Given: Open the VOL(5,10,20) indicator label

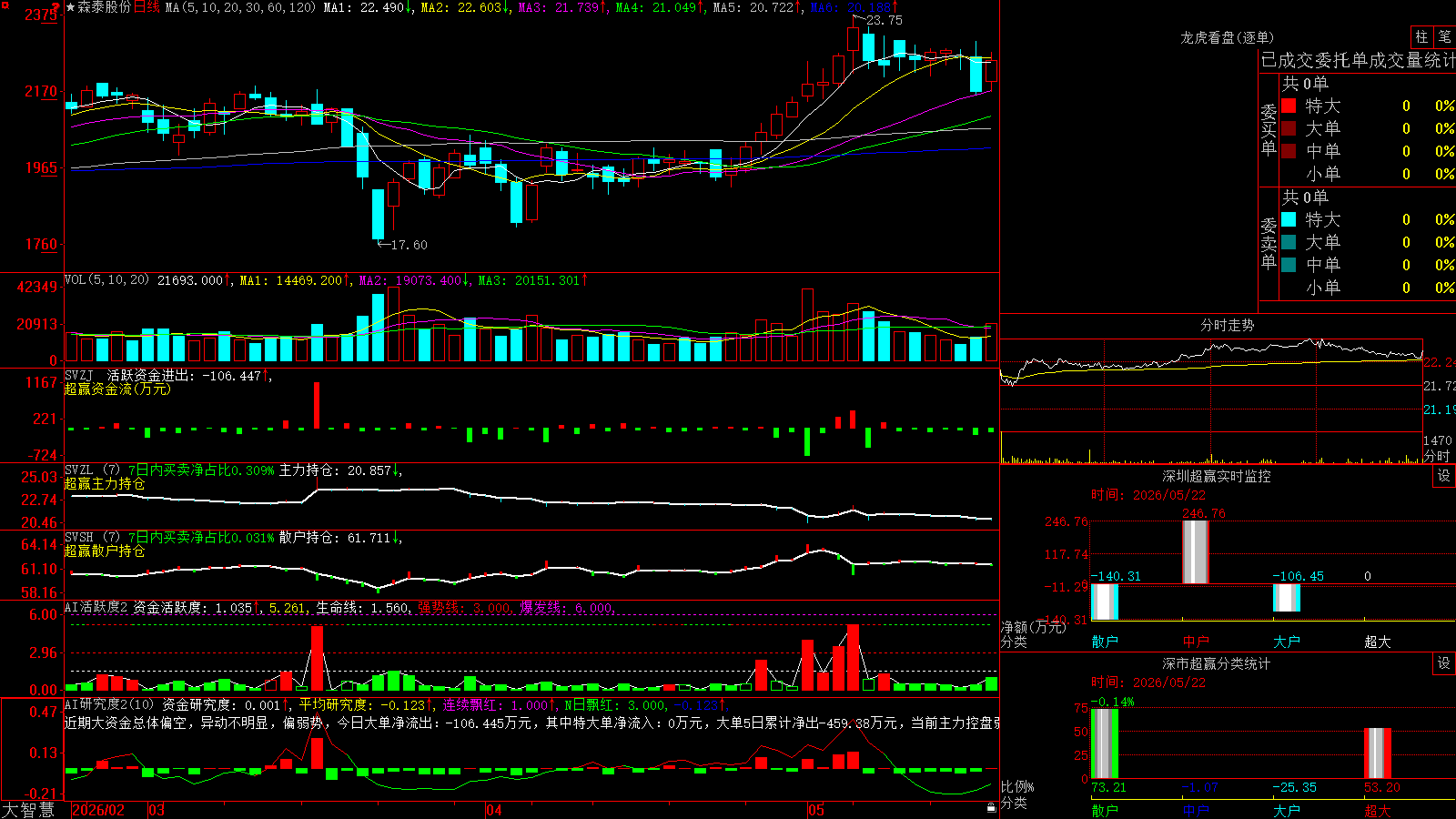Looking at the screenshot, I should coord(106,280).
